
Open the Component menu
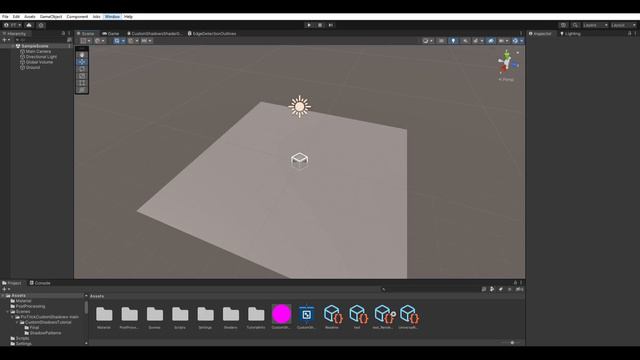(x=77, y=17)
